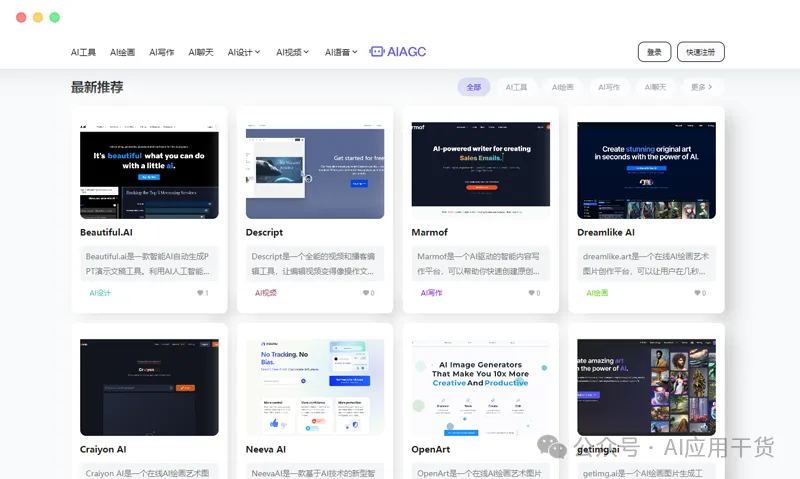Open the OpenArt title link
This screenshot has width=800, height=479.
[431, 449]
